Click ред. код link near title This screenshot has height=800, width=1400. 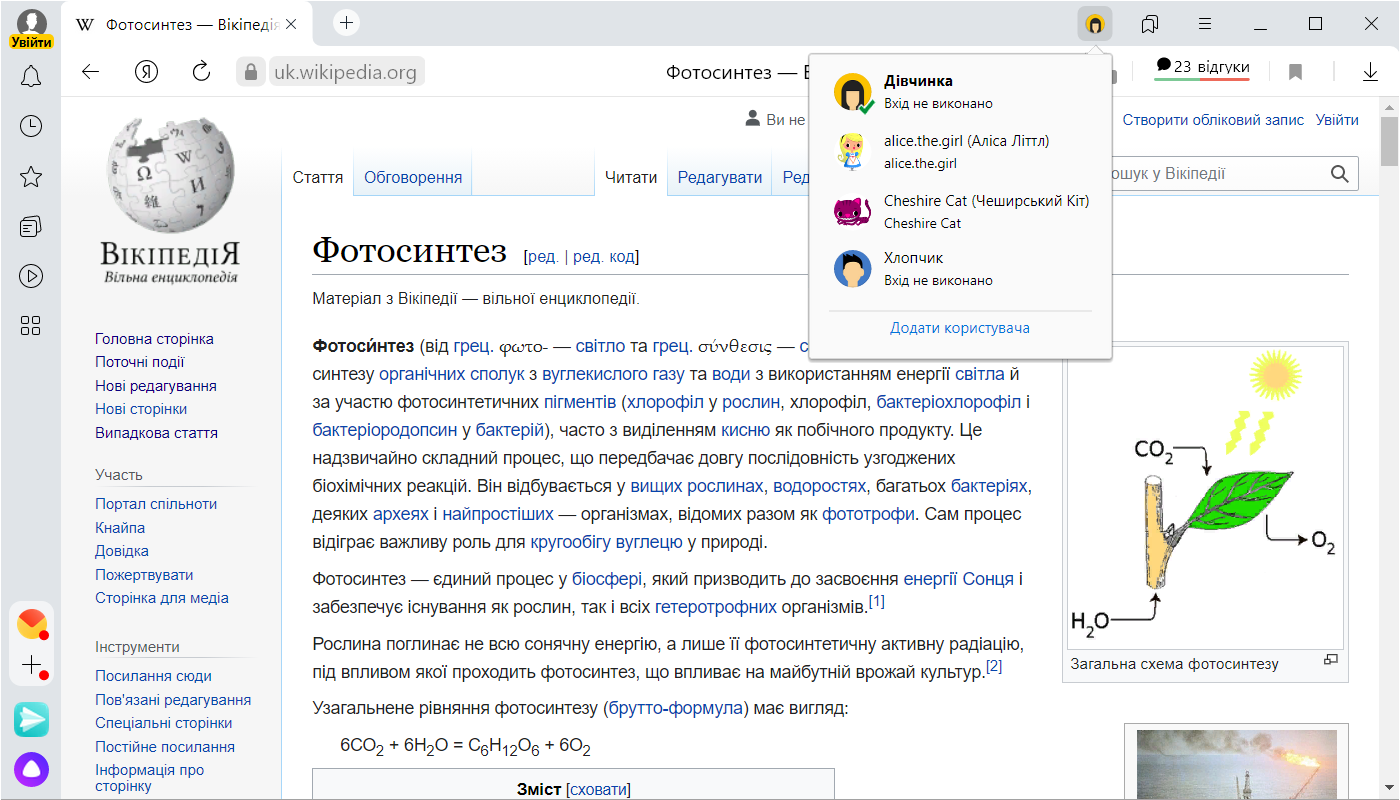coord(605,257)
